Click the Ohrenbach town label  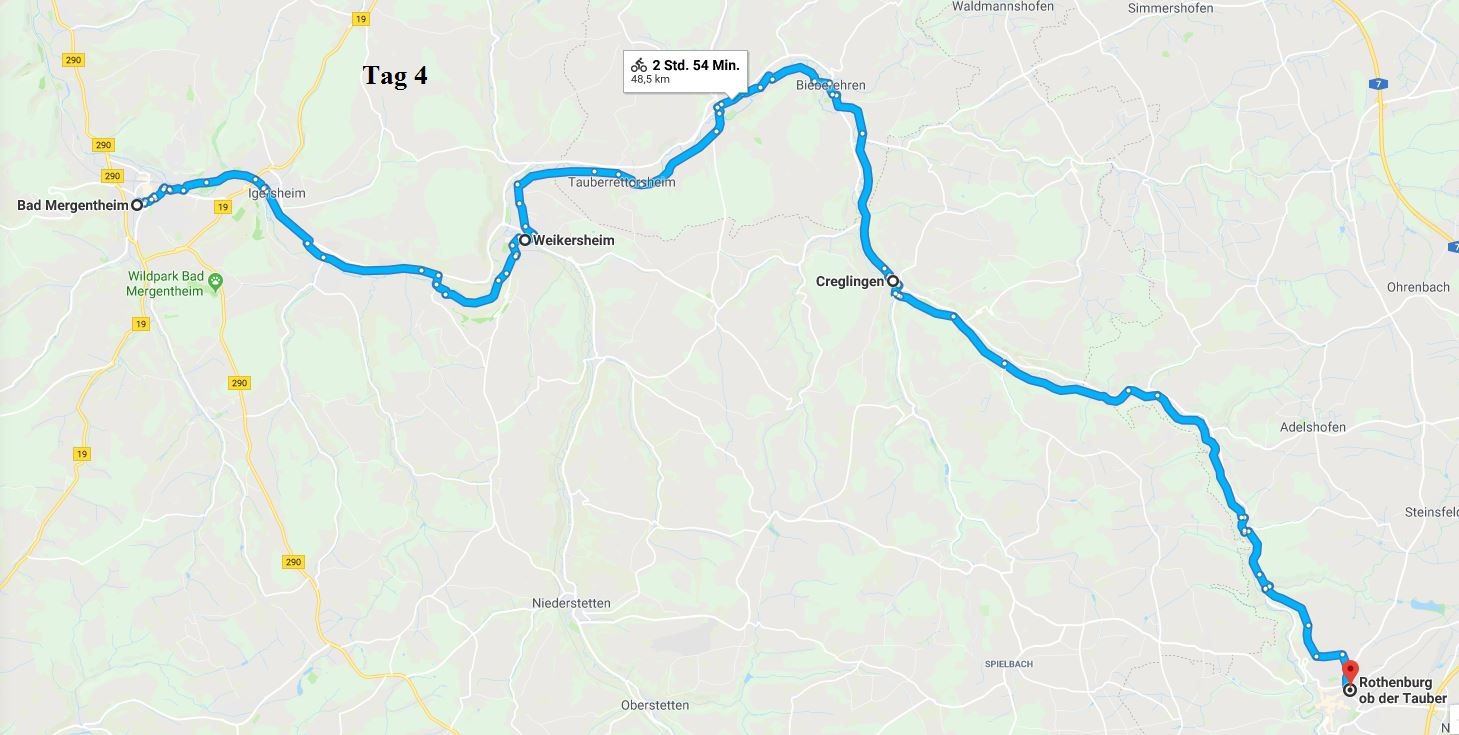tap(1418, 287)
